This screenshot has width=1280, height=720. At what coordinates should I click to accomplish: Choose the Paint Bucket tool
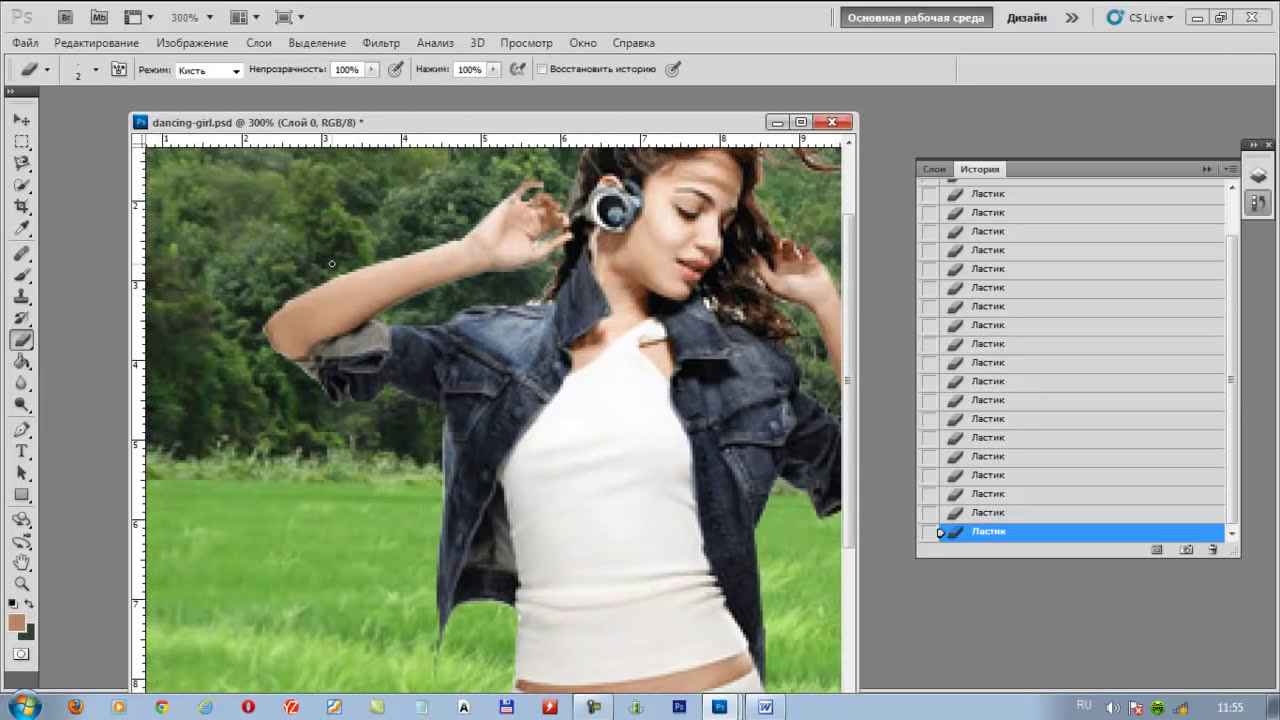pyautogui.click(x=21, y=362)
